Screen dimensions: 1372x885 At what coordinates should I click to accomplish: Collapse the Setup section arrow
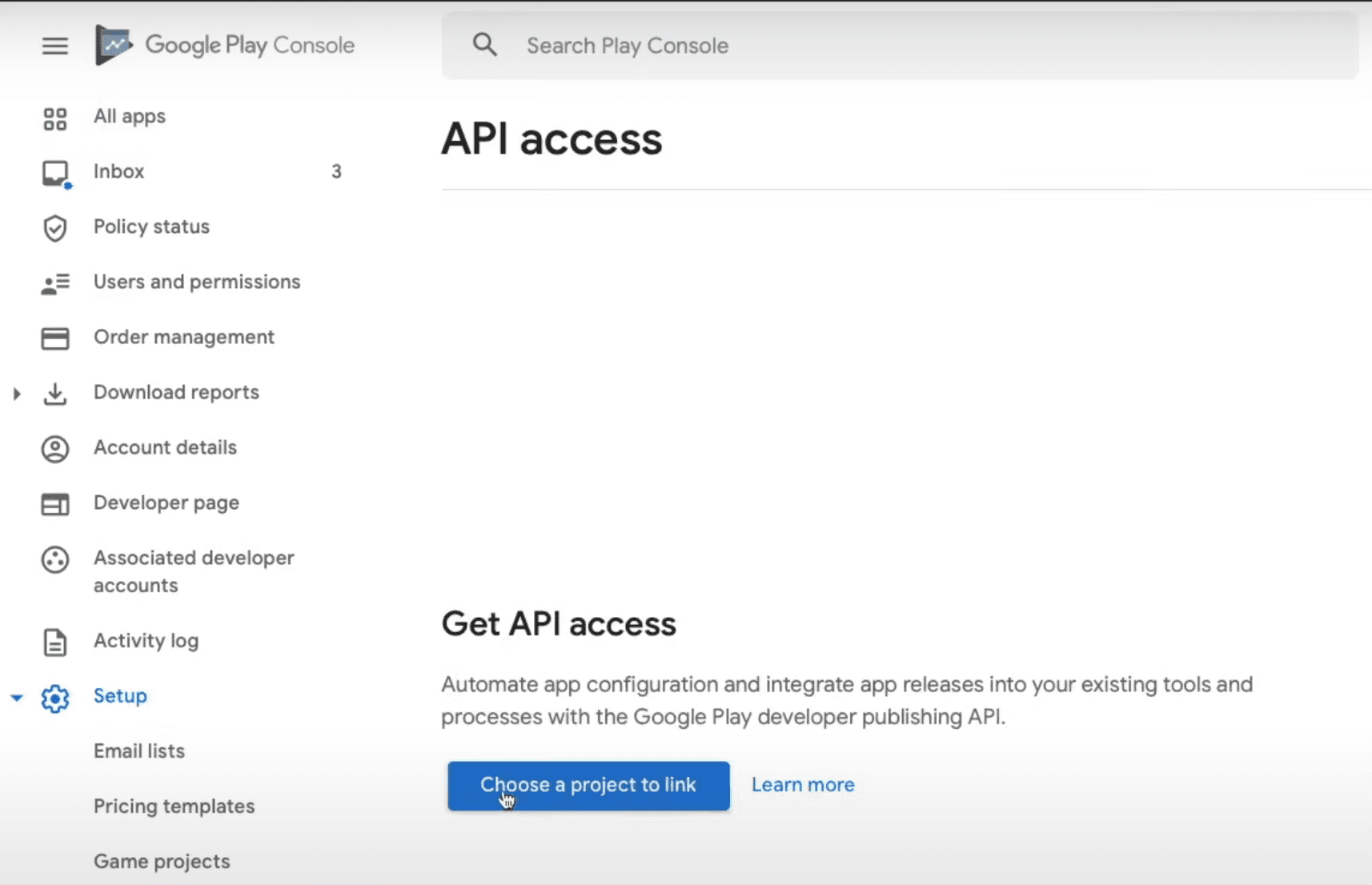[x=17, y=698]
